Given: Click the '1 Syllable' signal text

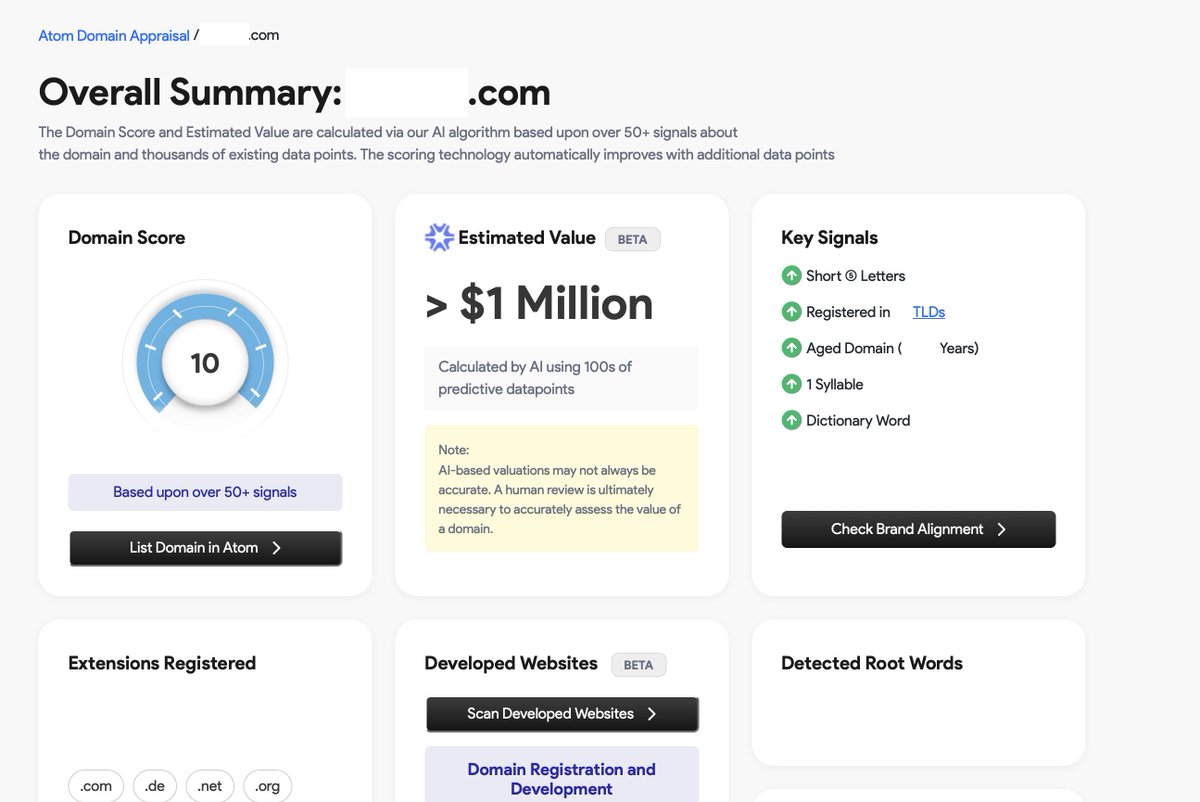Looking at the screenshot, I should point(835,384).
